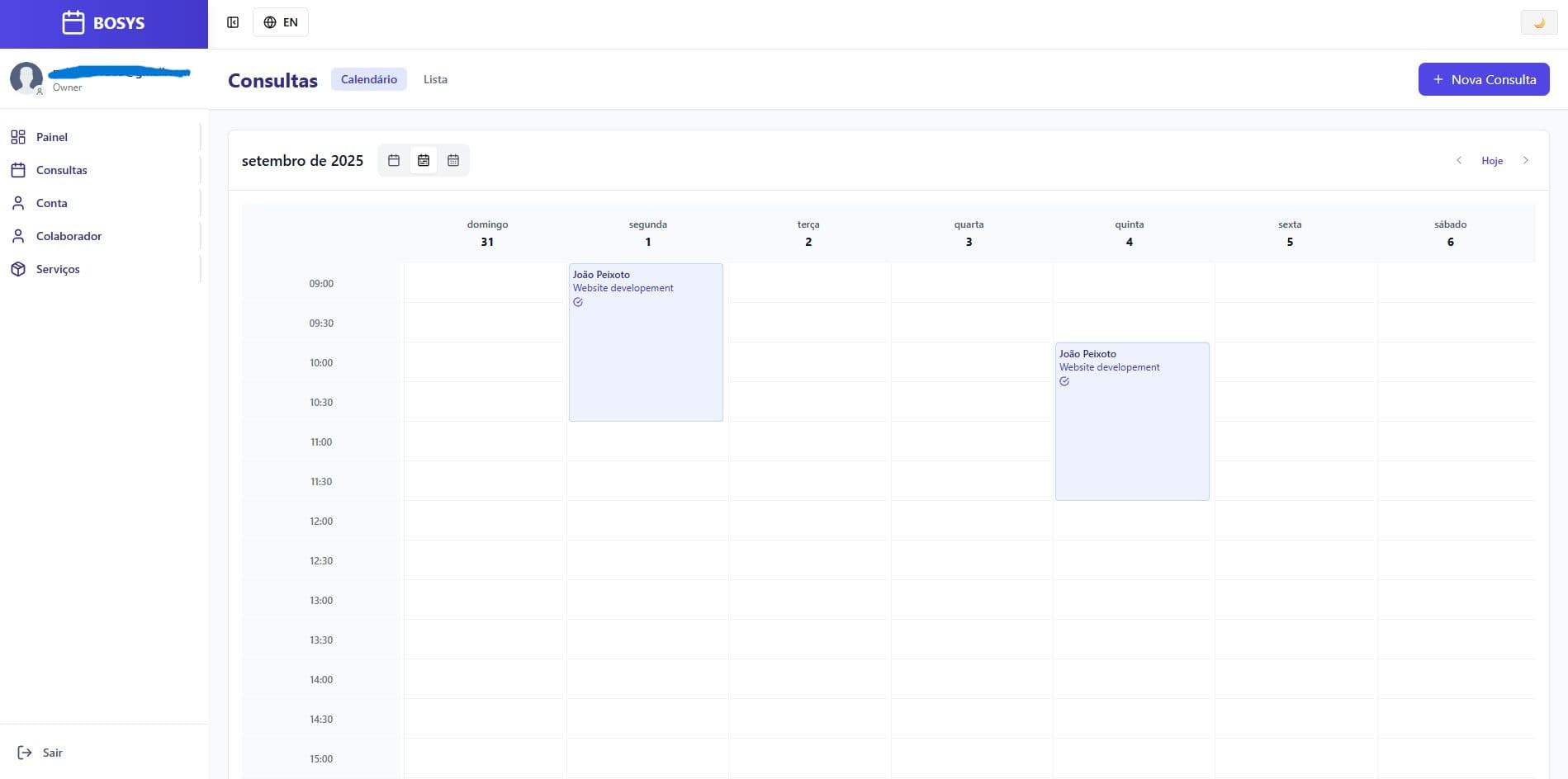Click the BOSYS logo calendar icon

[73, 22]
